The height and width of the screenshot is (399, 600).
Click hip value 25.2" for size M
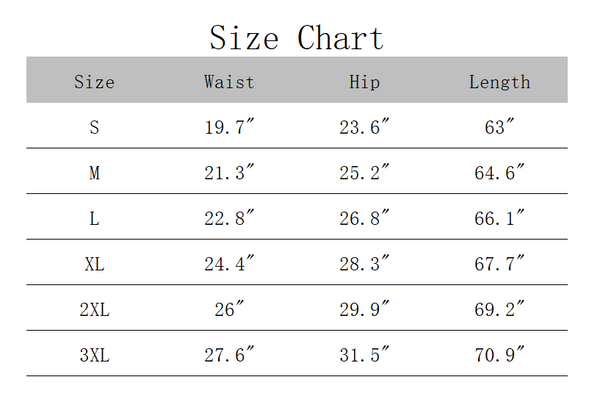pos(364,172)
